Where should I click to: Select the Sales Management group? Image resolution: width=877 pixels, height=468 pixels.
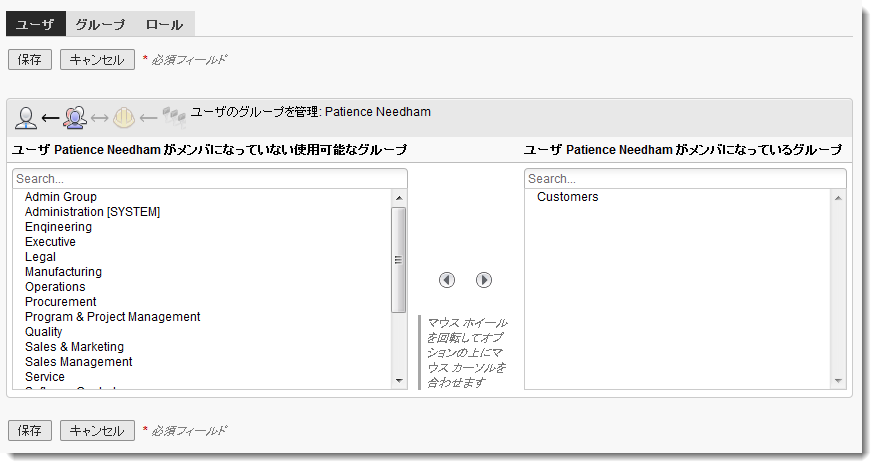[79, 362]
